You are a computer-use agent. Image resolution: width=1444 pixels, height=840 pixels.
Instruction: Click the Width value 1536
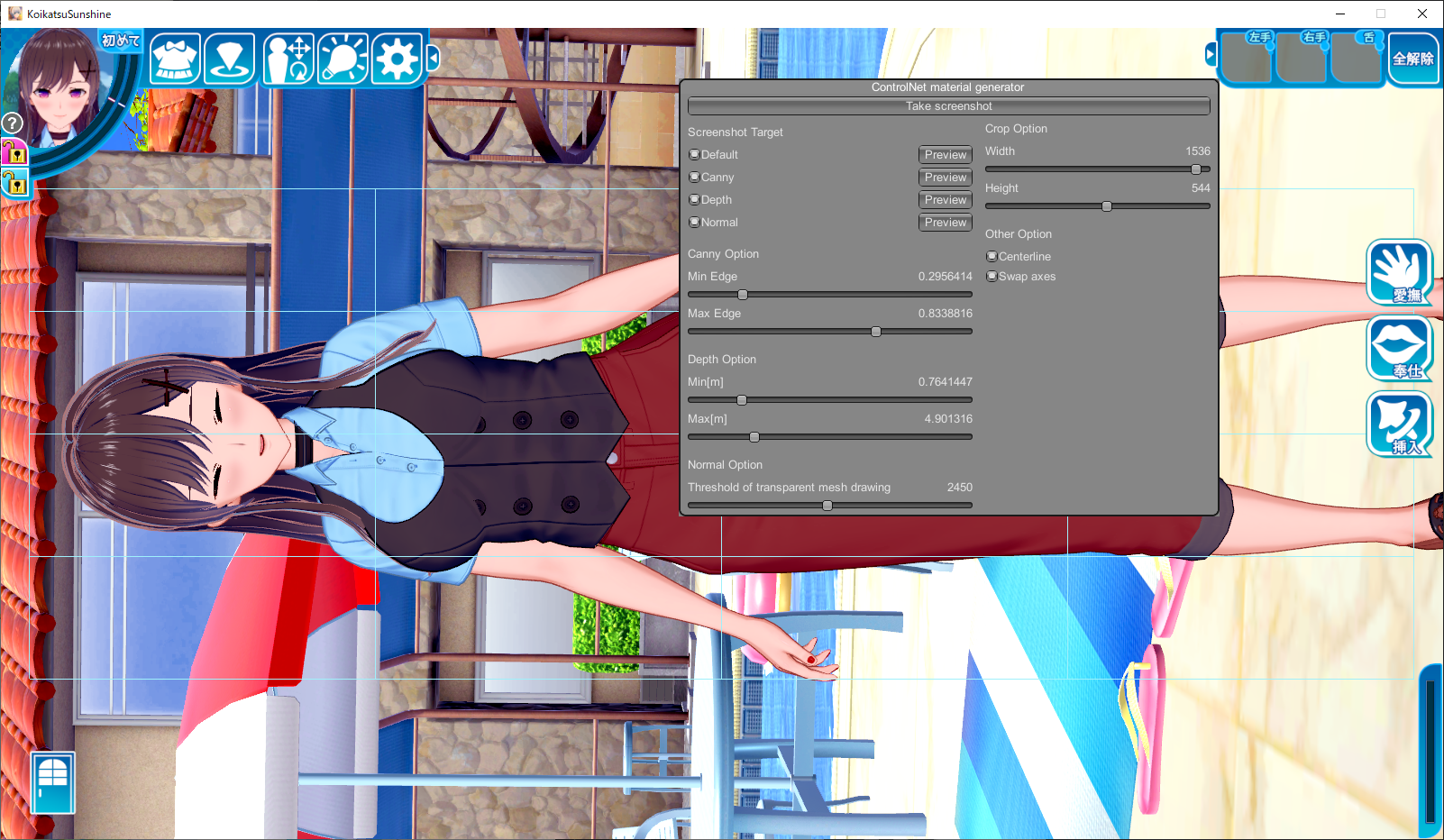[x=1198, y=151]
